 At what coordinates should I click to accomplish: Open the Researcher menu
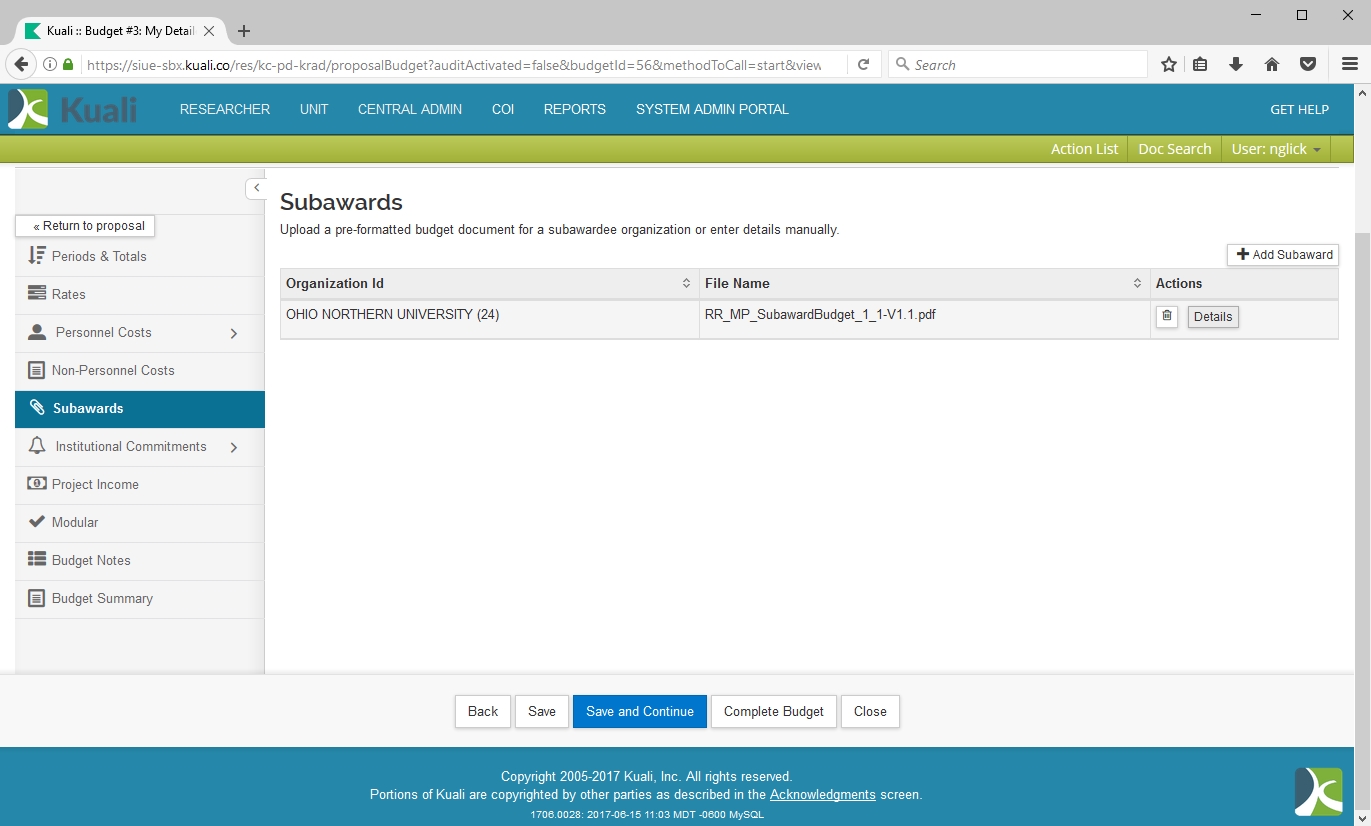click(x=225, y=110)
